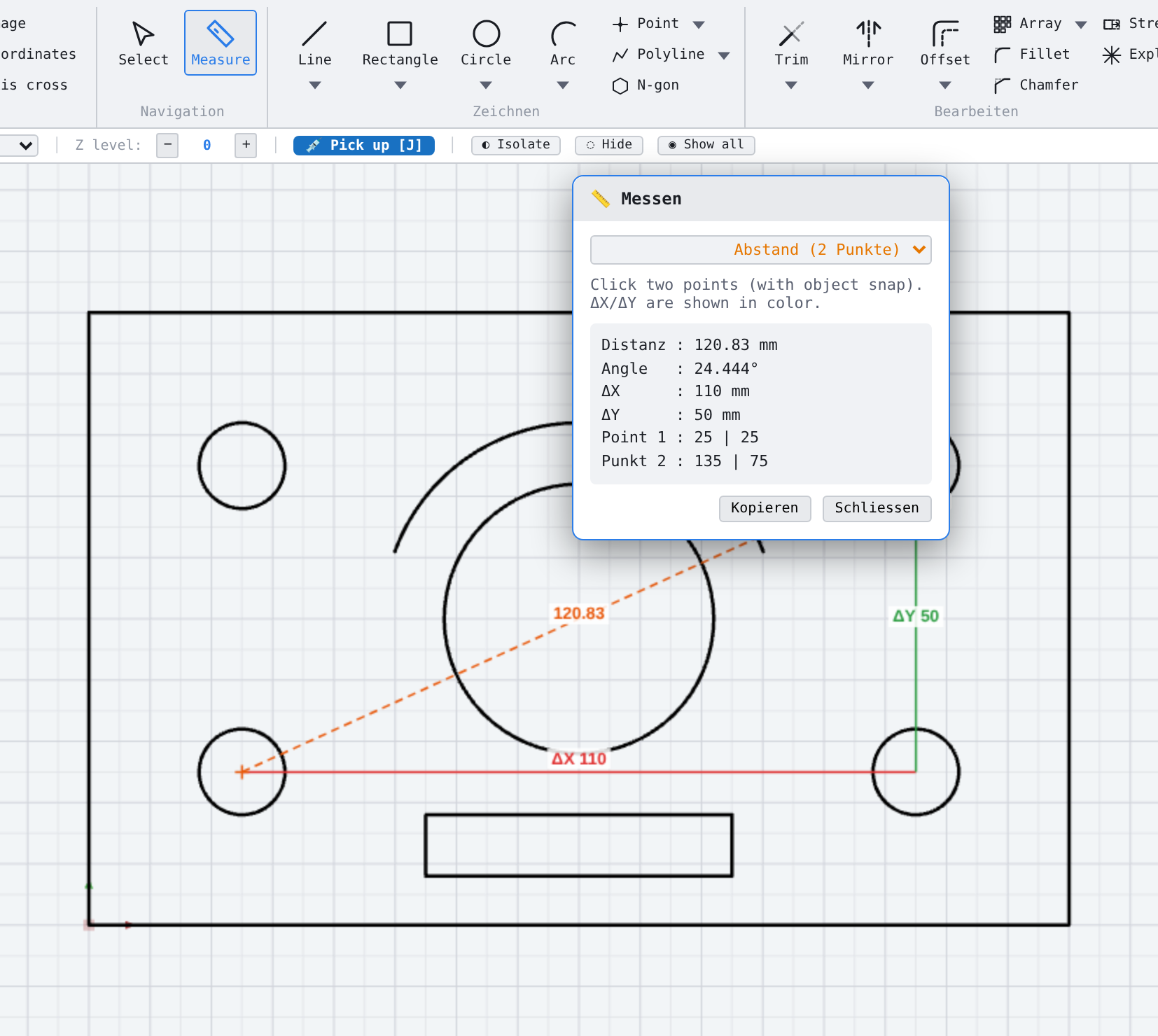This screenshot has width=1158, height=1036.
Task: Activate the Mirror tool
Action: 868,43
